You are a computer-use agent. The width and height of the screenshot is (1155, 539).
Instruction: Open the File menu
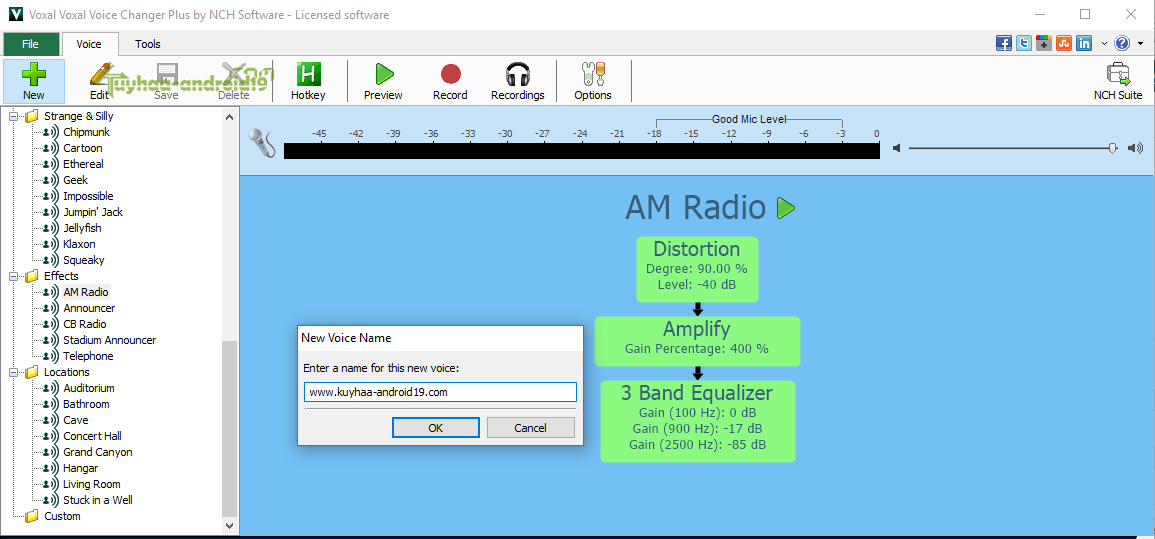pos(30,44)
